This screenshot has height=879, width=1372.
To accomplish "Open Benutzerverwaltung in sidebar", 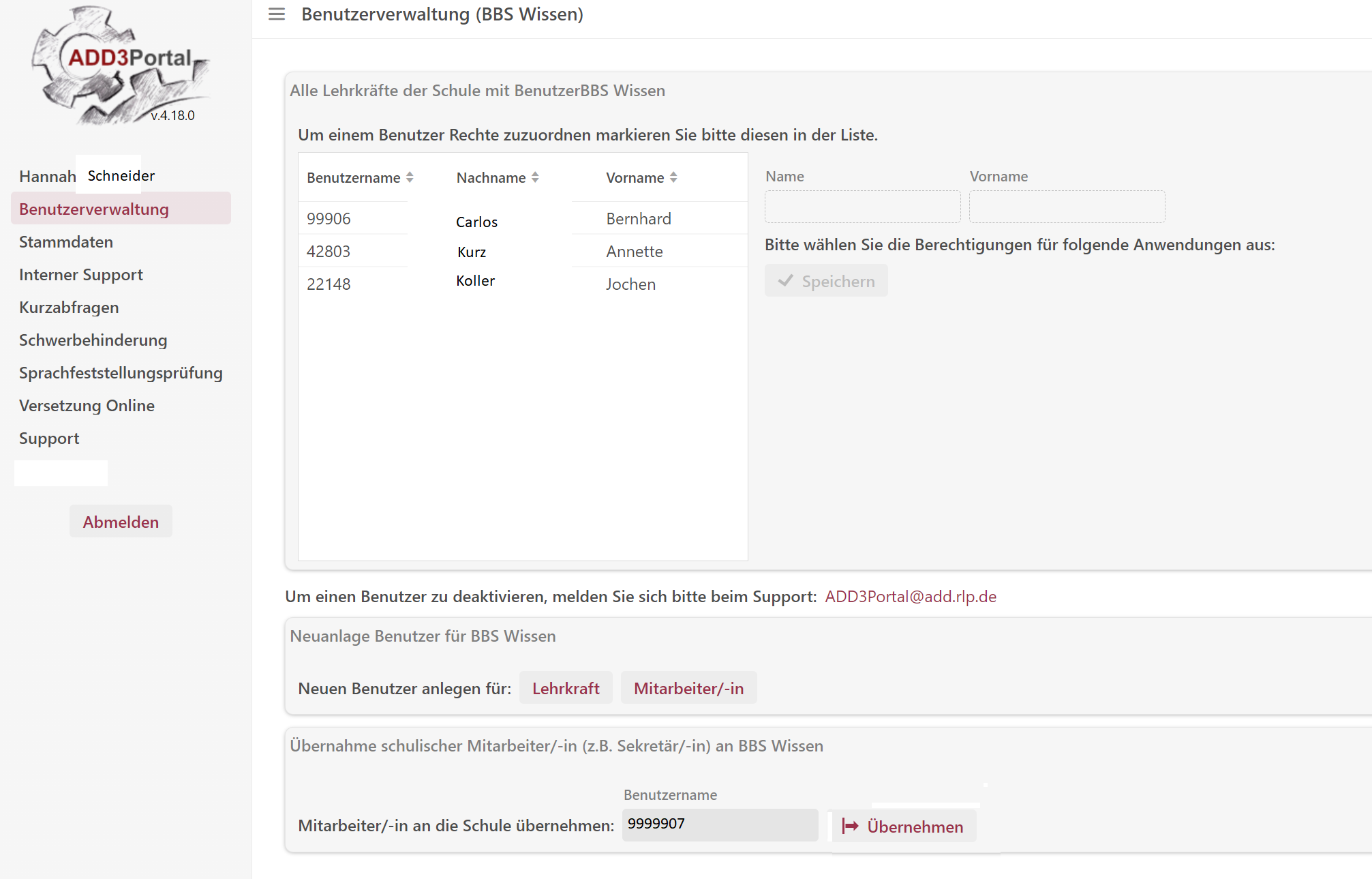I will pos(121,209).
